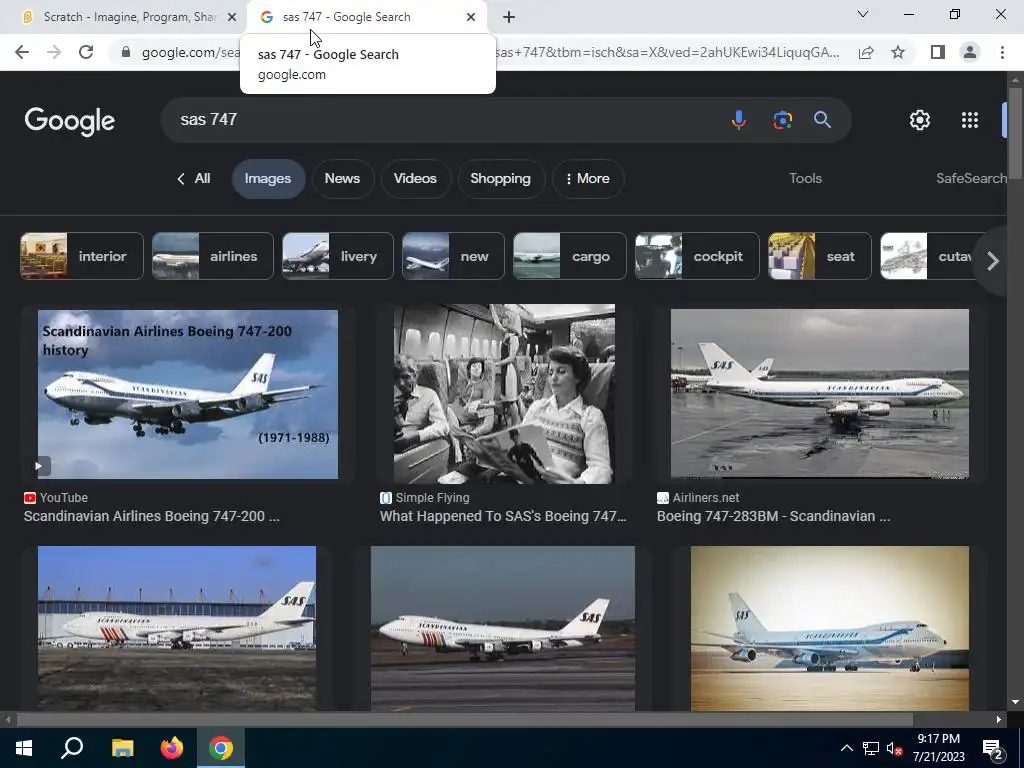Click the horizontal page scrollbar
The height and width of the screenshot is (768, 1024).
464,720
